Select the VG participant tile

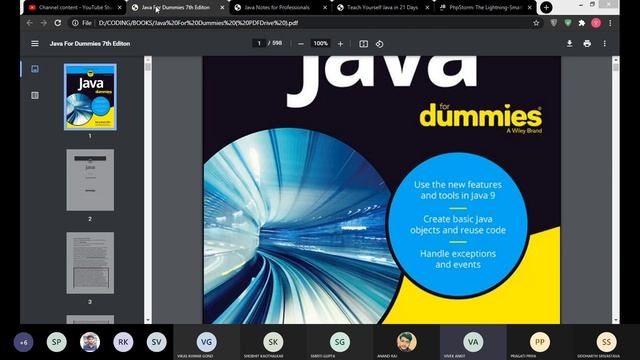click(207, 342)
